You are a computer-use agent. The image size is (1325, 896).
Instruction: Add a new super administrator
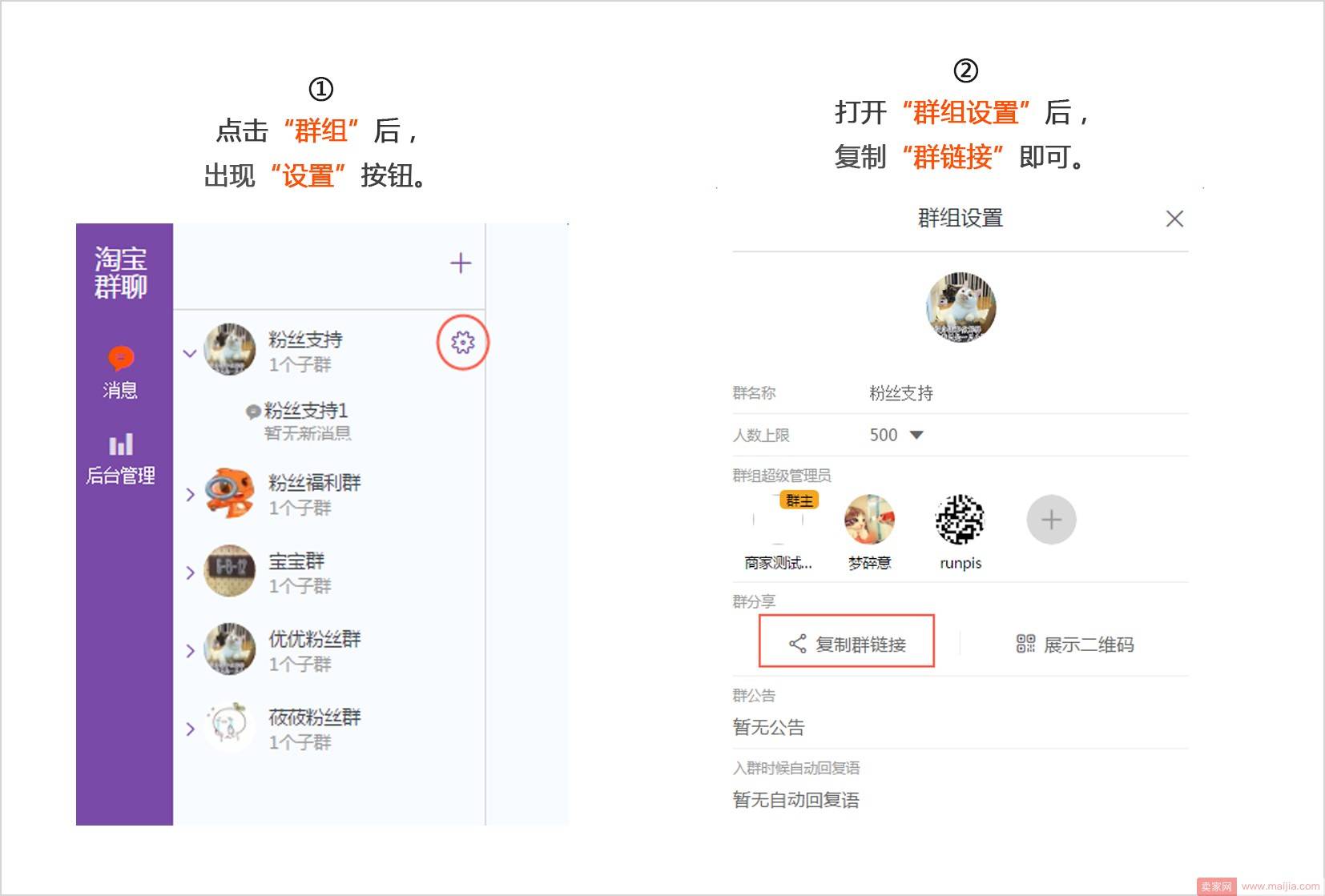pyautogui.click(x=1051, y=520)
